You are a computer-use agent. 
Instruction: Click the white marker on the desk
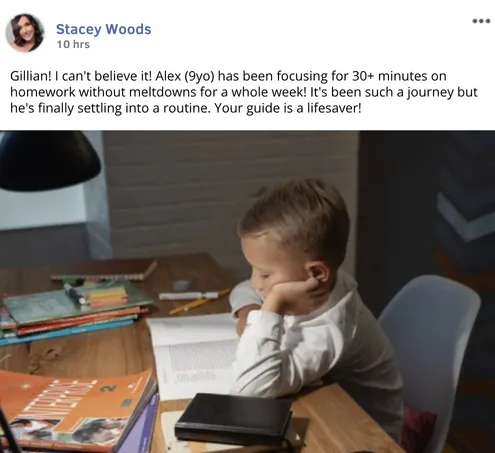pyautogui.click(x=188, y=295)
